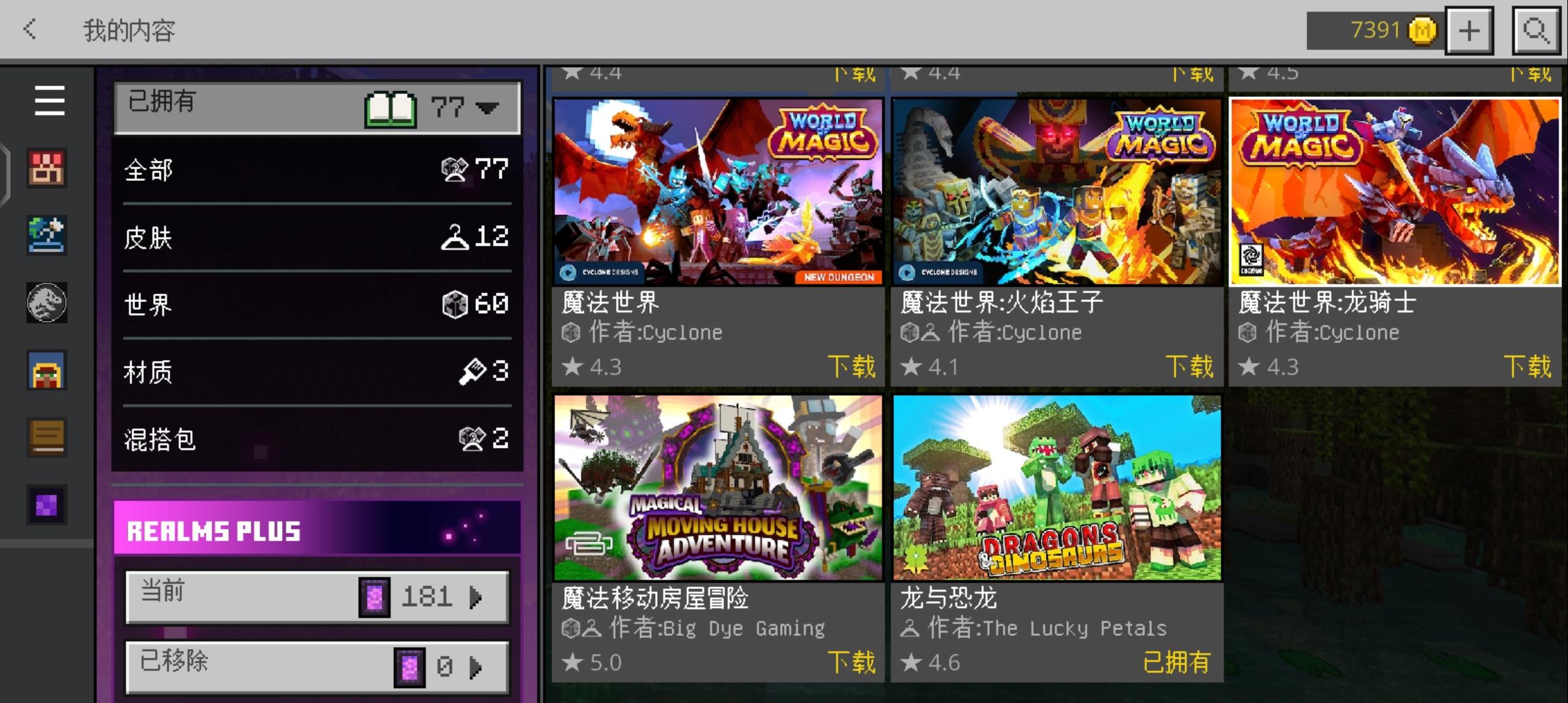The width and height of the screenshot is (1568, 703).
Task: Click the 魔法世界:火焰王子 title text
Action: (1002, 302)
